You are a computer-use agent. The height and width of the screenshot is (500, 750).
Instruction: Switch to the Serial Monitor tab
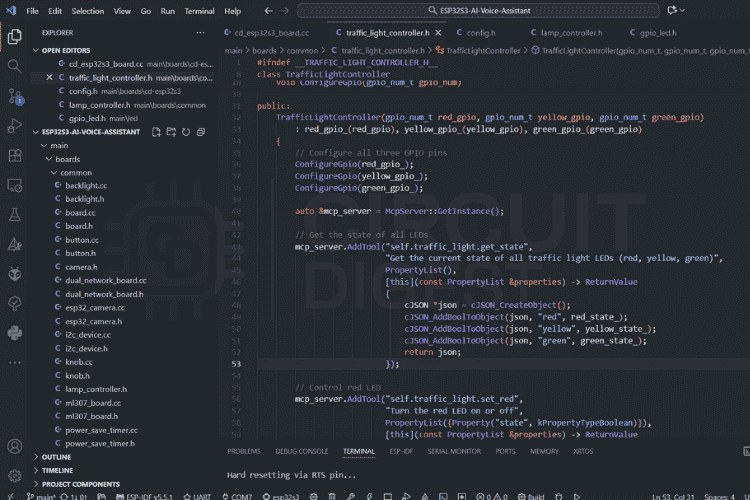coord(453,451)
